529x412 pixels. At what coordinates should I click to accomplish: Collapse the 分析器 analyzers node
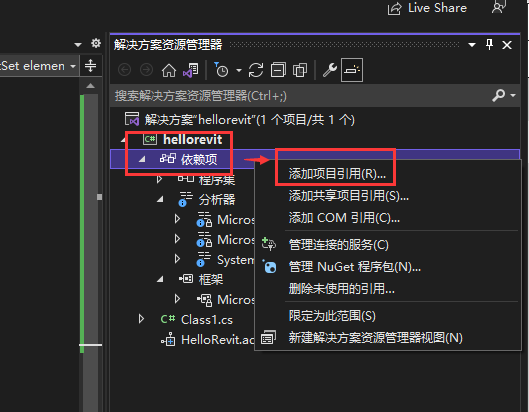pyautogui.click(x=160, y=199)
